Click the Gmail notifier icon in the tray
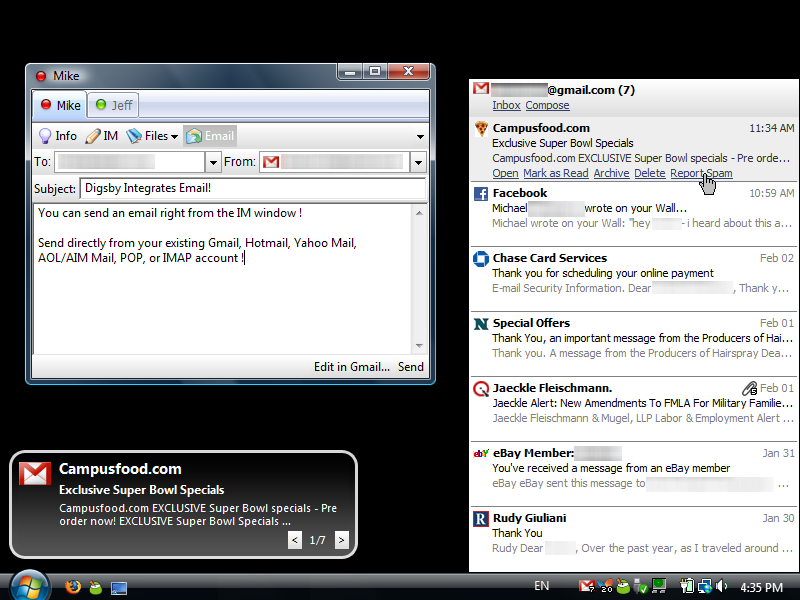Viewport: 800px width, 600px height. coord(586,586)
